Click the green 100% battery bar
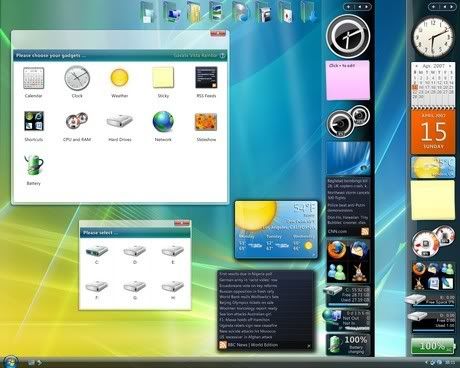Screen dimensions: 460x368 coord(433,346)
